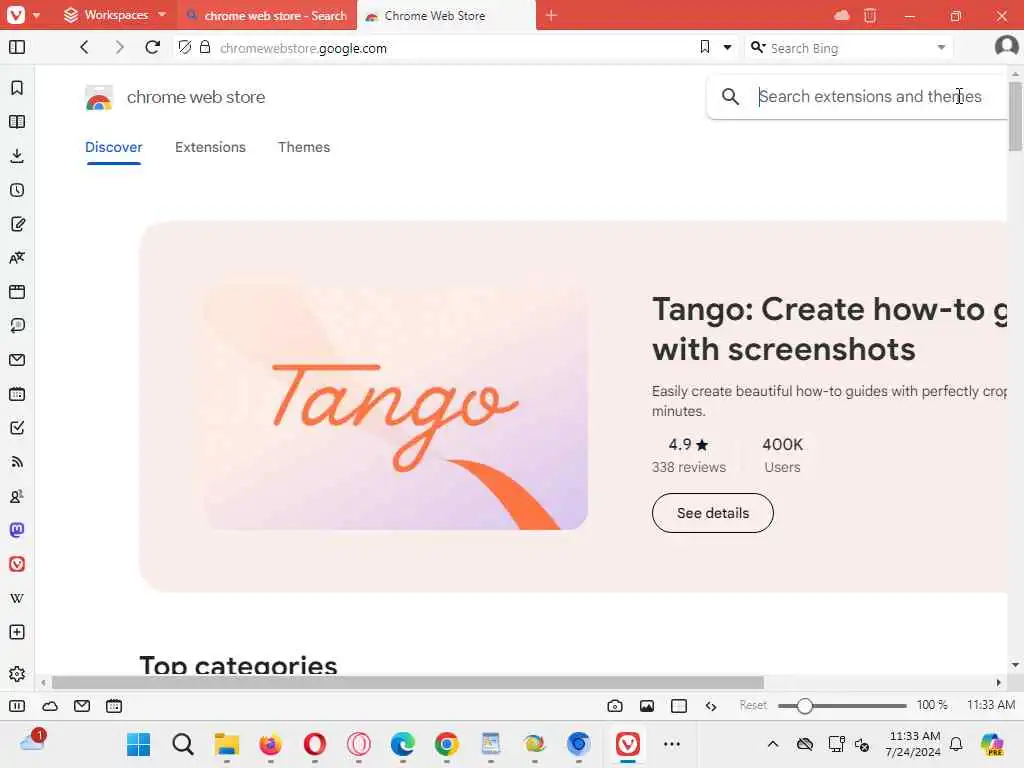Click the 4.9 star rating text

tap(688, 445)
